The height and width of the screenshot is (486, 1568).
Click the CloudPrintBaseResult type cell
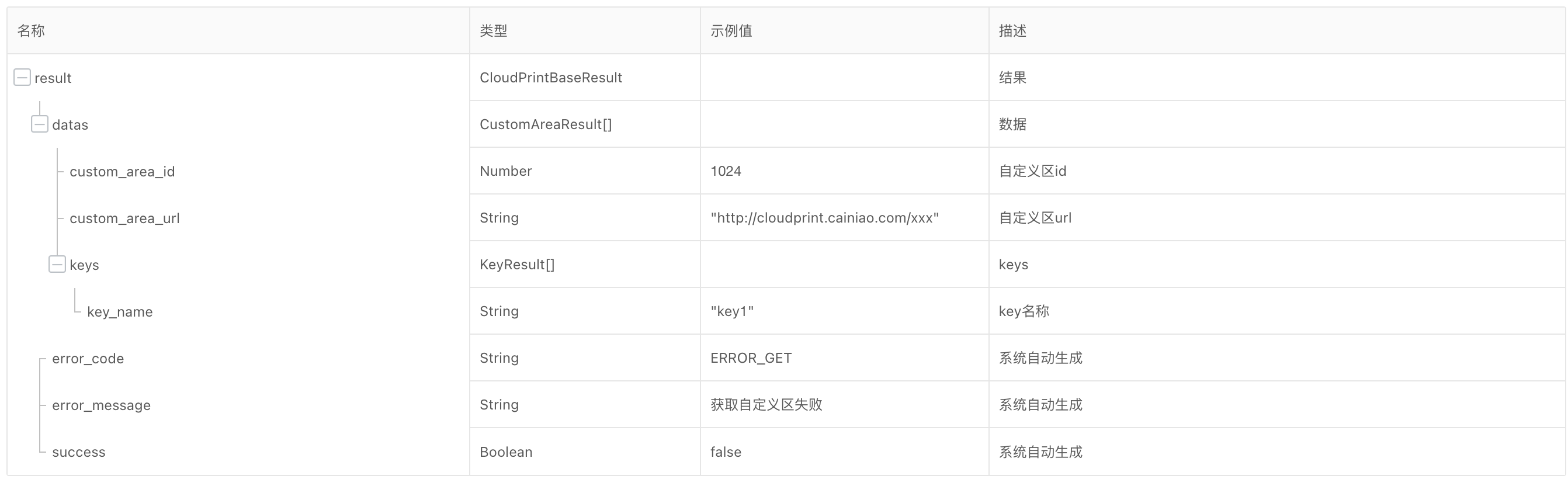click(551, 77)
